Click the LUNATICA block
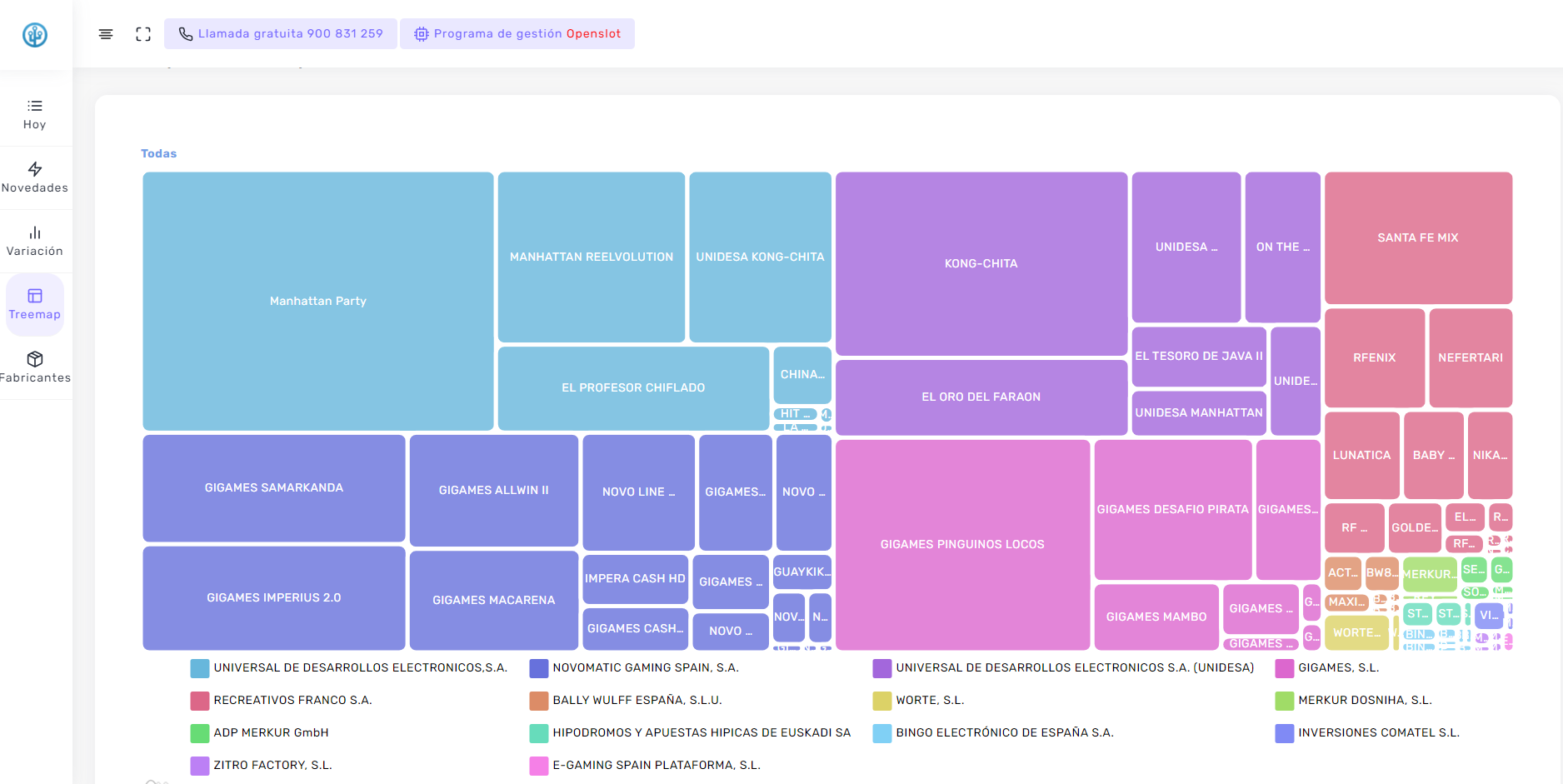This screenshot has height=784, width=1563. coord(1362,456)
